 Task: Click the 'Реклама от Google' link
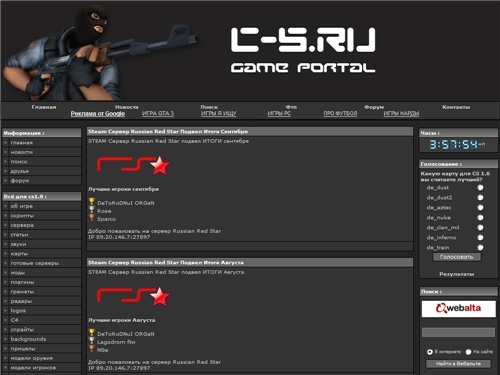click(98, 114)
